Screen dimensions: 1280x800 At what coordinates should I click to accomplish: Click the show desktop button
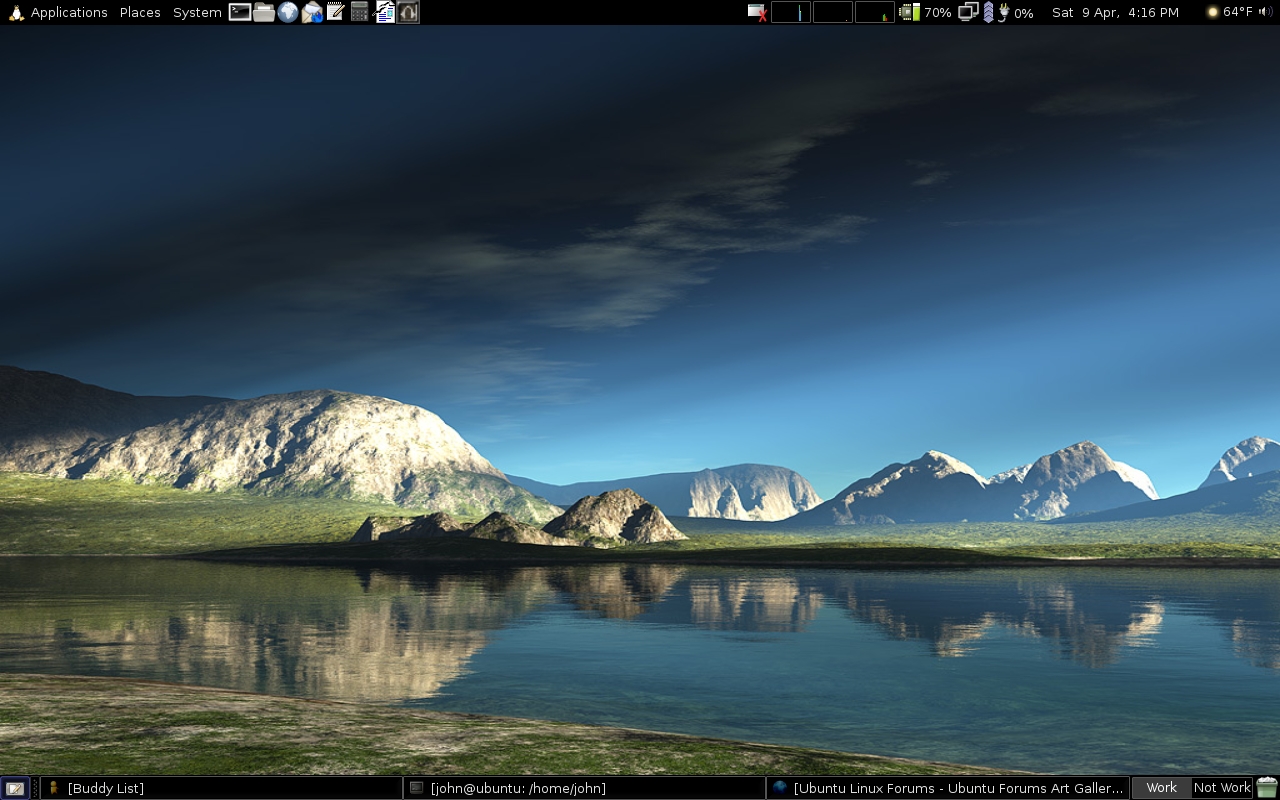click(15, 788)
